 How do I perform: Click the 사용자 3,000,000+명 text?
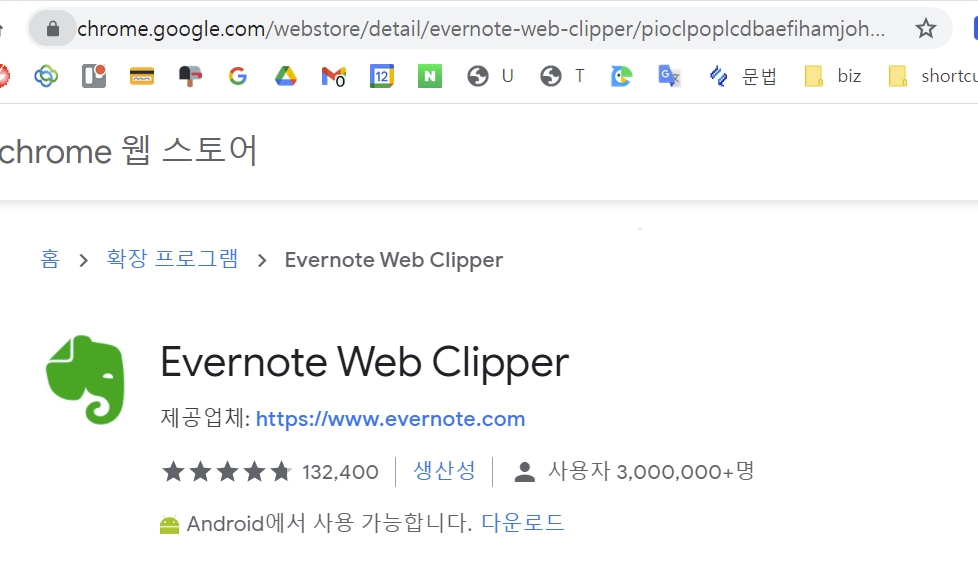[651, 472]
